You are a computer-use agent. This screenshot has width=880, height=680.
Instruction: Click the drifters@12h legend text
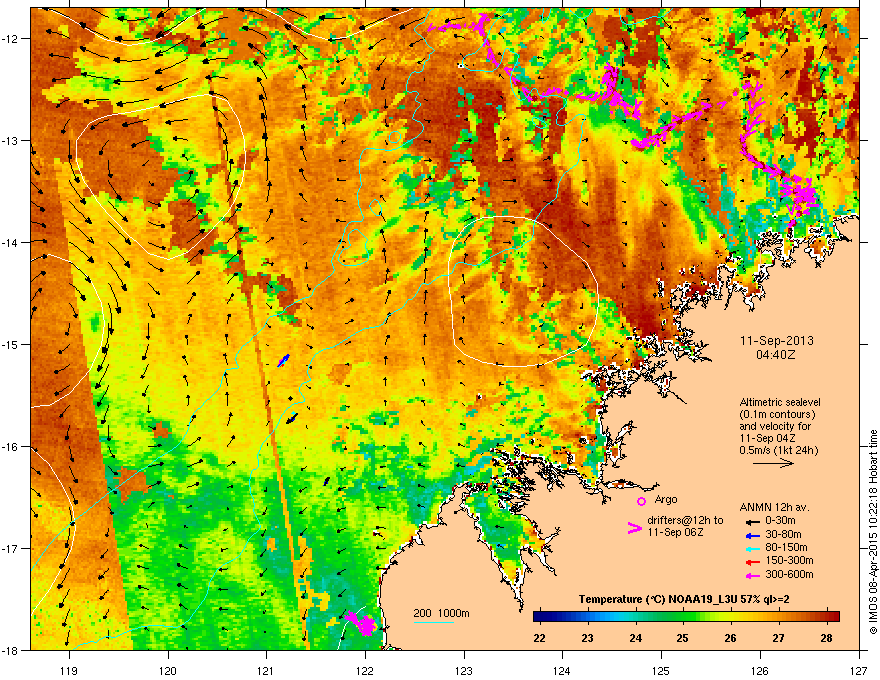point(685,526)
